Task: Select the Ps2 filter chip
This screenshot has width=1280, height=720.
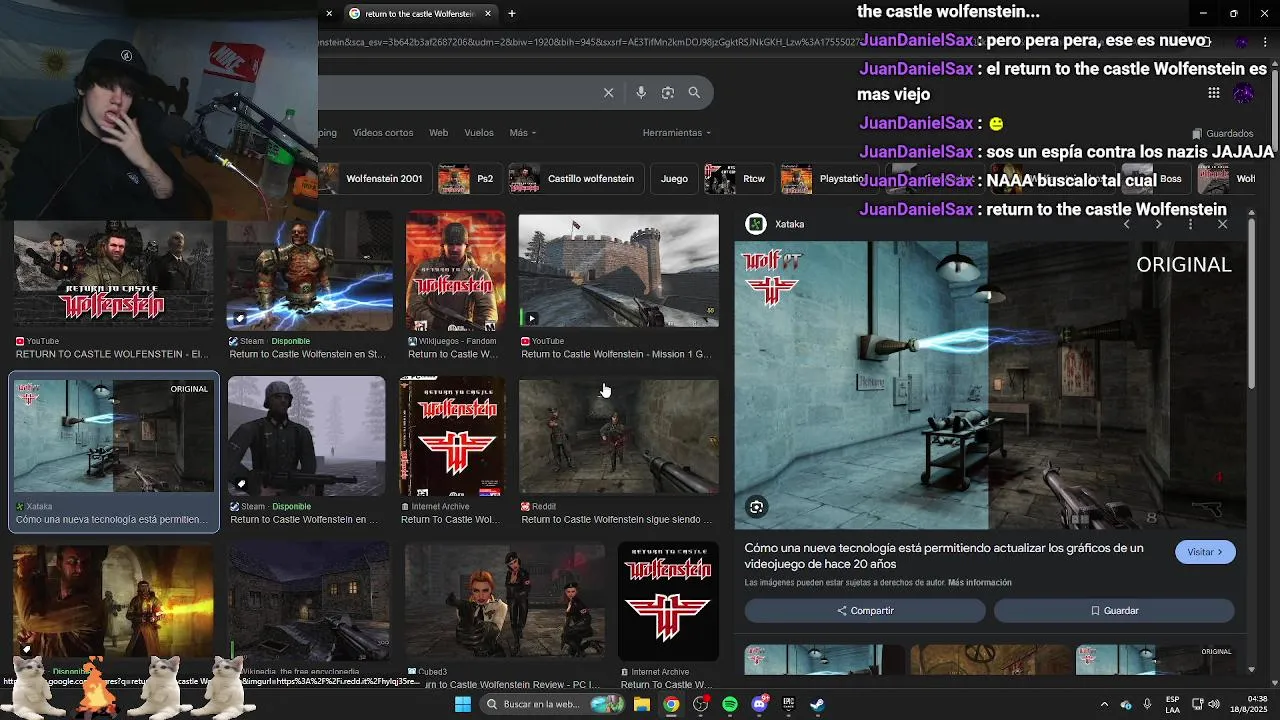Action: [x=470, y=179]
